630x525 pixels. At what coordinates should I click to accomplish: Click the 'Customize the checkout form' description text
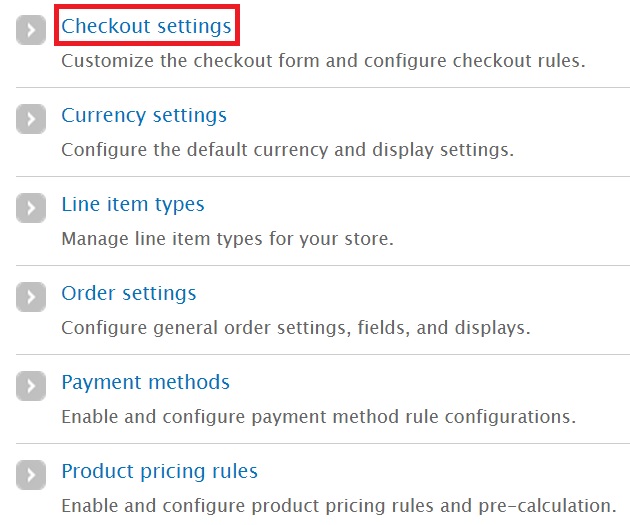tap(323, 61)
